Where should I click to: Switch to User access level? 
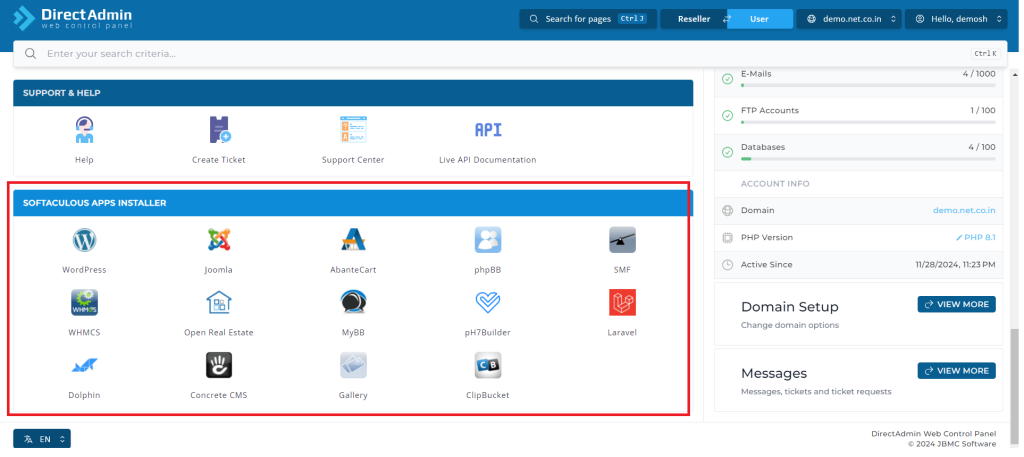pyautogui.click(x=760, y=19)
